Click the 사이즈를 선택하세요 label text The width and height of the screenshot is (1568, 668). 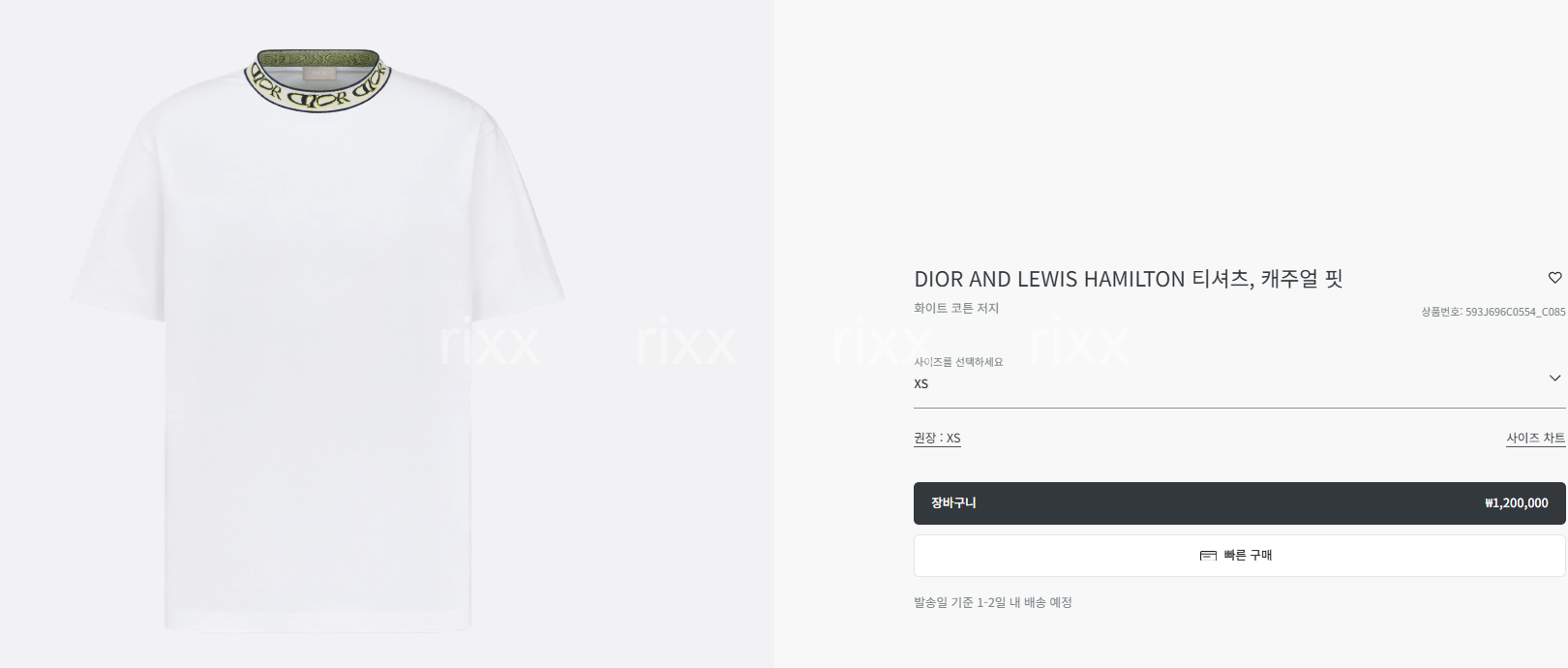[958, 362]
